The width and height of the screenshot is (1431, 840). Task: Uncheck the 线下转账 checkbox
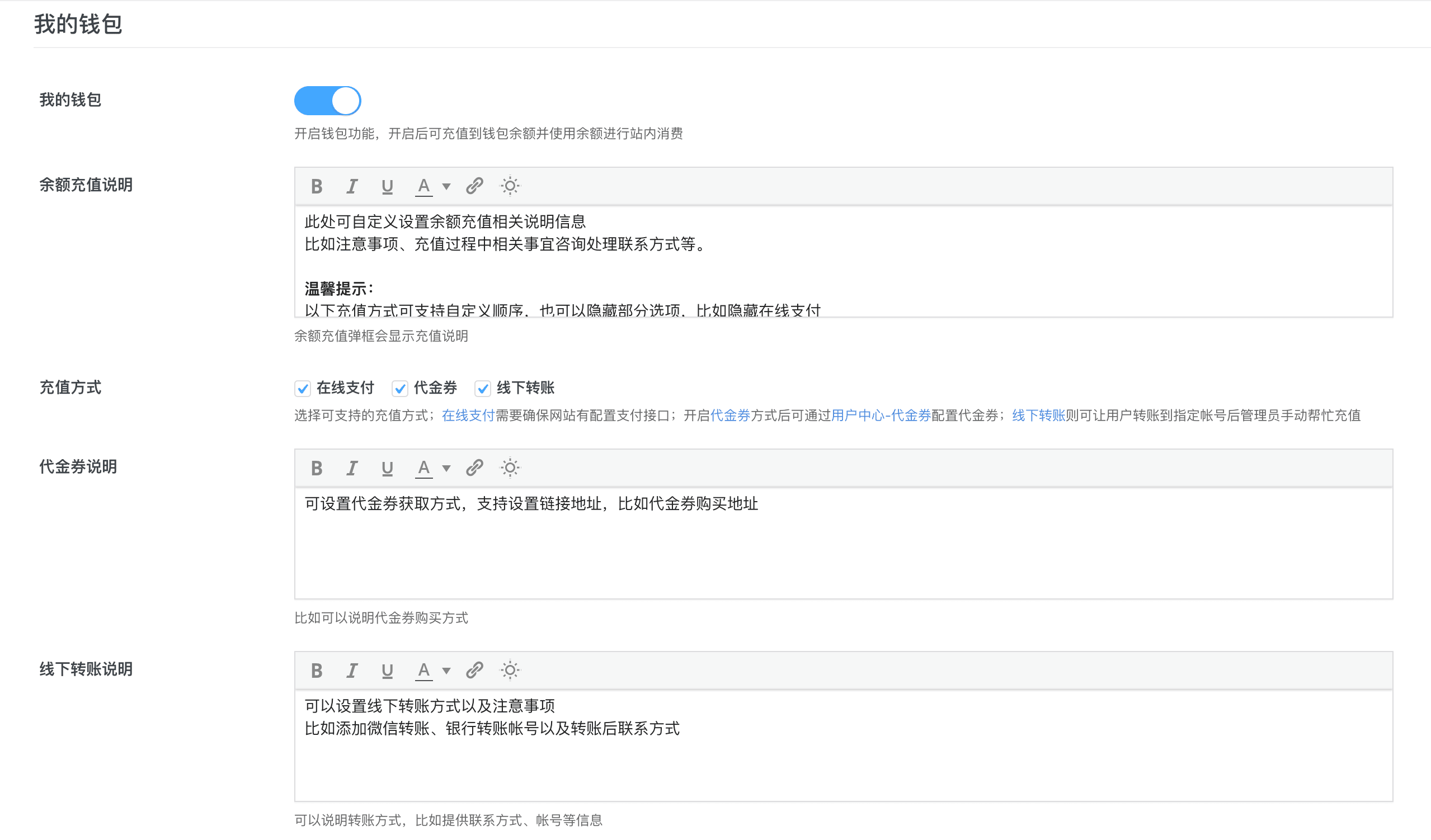483,389
